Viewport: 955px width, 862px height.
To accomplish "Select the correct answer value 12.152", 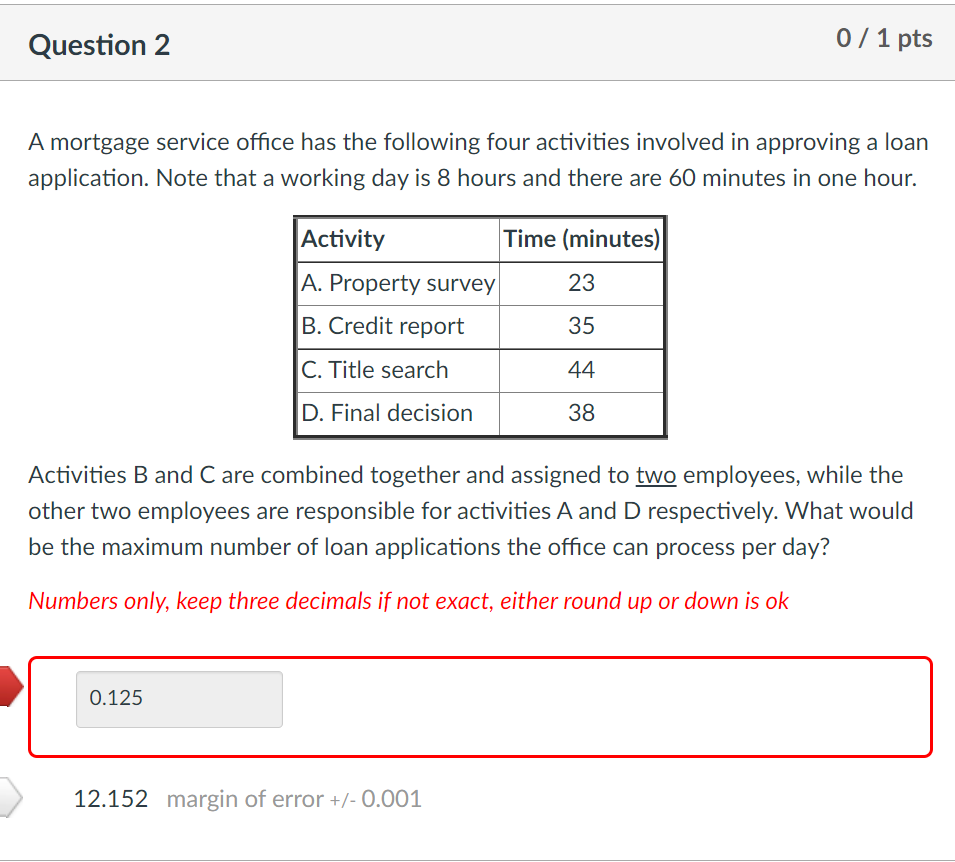I will [x=110, y=799].
